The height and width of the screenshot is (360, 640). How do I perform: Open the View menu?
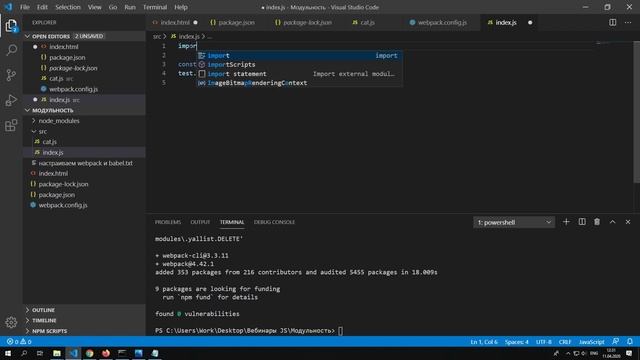point(94,7)
